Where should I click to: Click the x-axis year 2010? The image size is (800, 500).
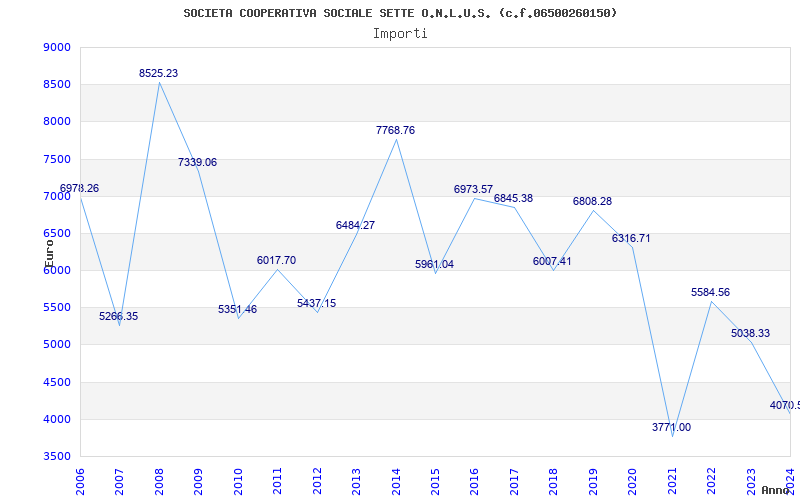pyautogui.click(x=238, y=481)
